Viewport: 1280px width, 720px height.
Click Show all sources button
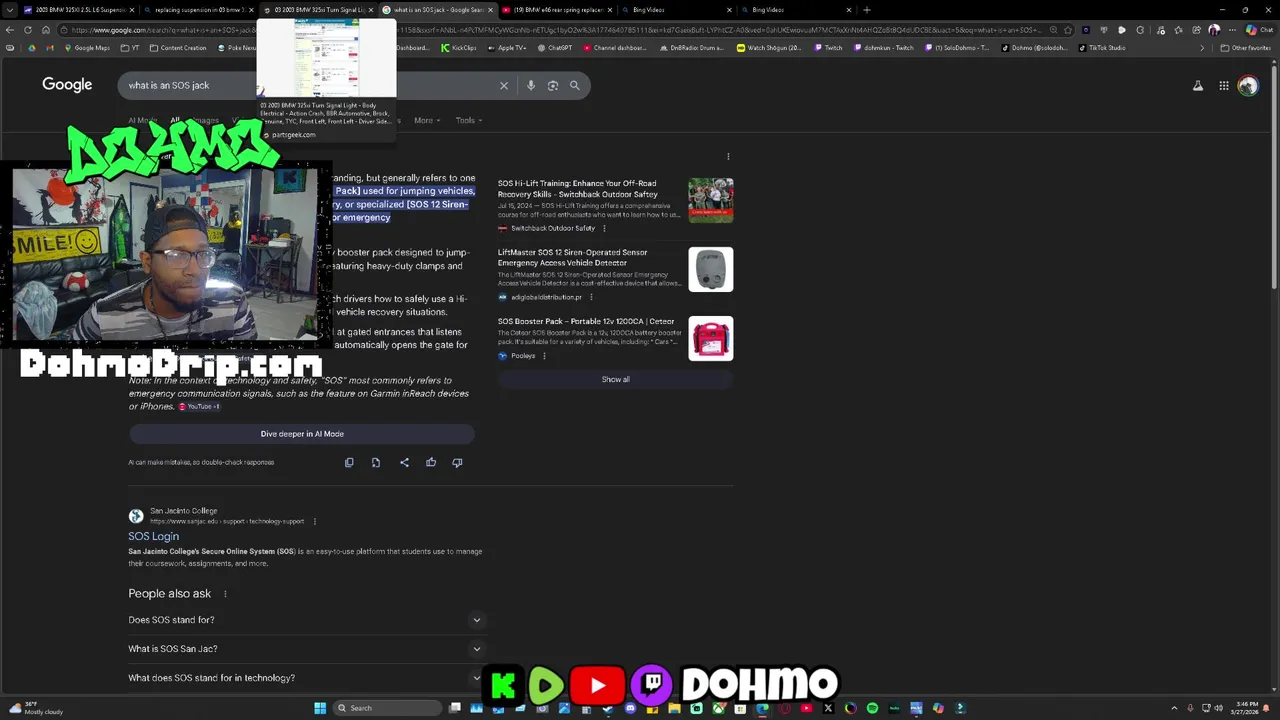pos(615,380)
